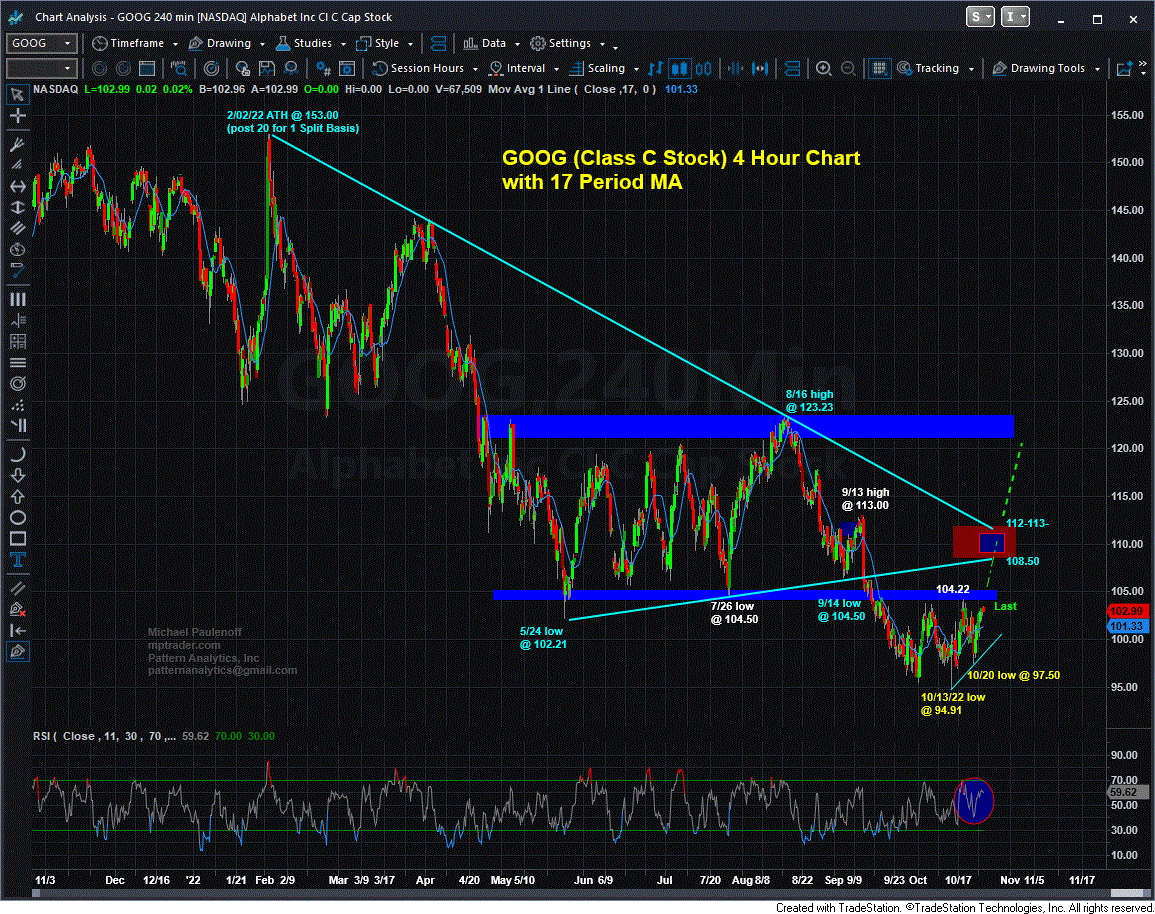Image resolution: width=1155 pixels, height=914 pixels.
Task: Open the Settings menu
Action: click(x=567, y=43)
